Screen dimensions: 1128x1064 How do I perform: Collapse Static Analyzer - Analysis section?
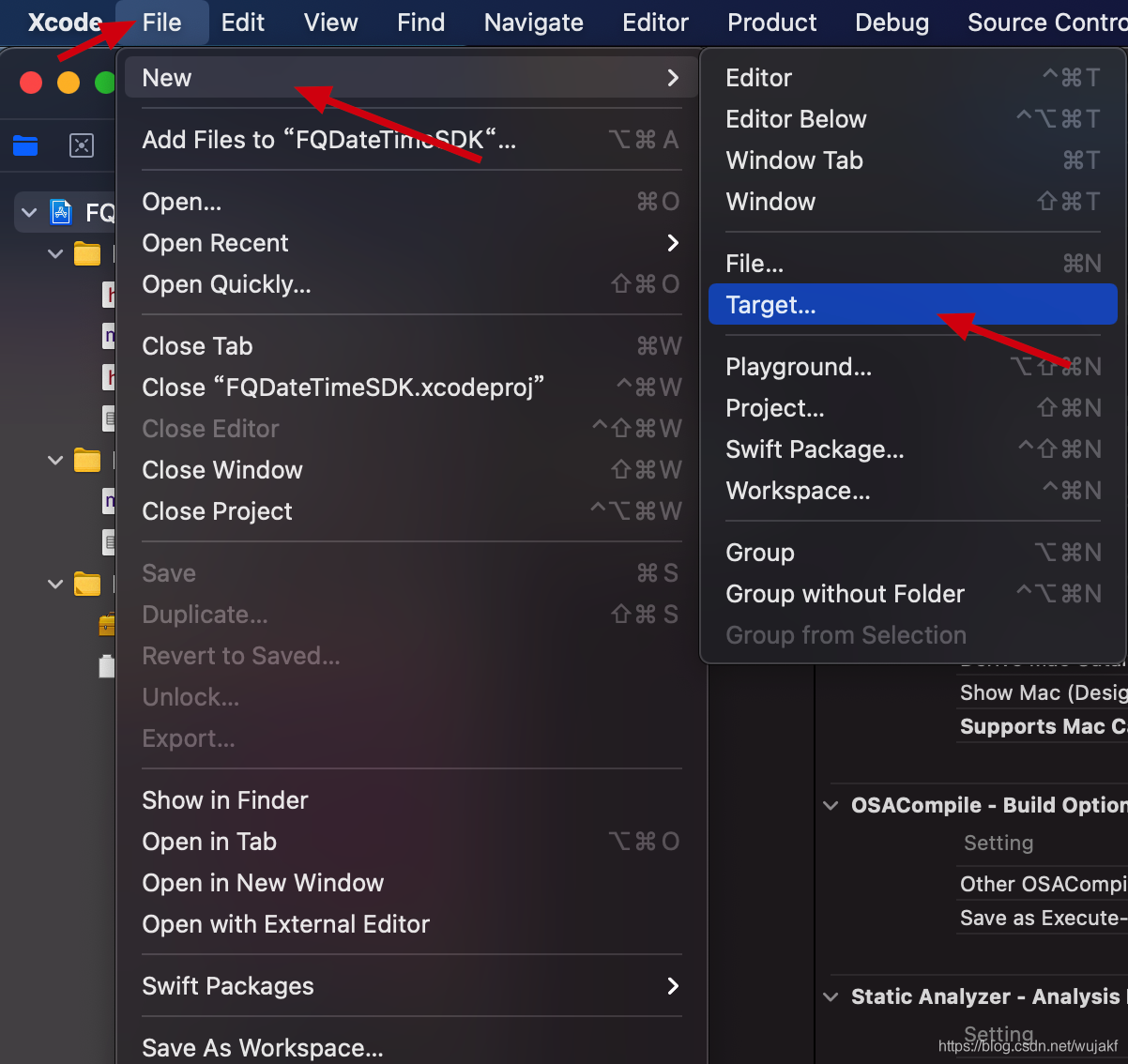[831, 997]
